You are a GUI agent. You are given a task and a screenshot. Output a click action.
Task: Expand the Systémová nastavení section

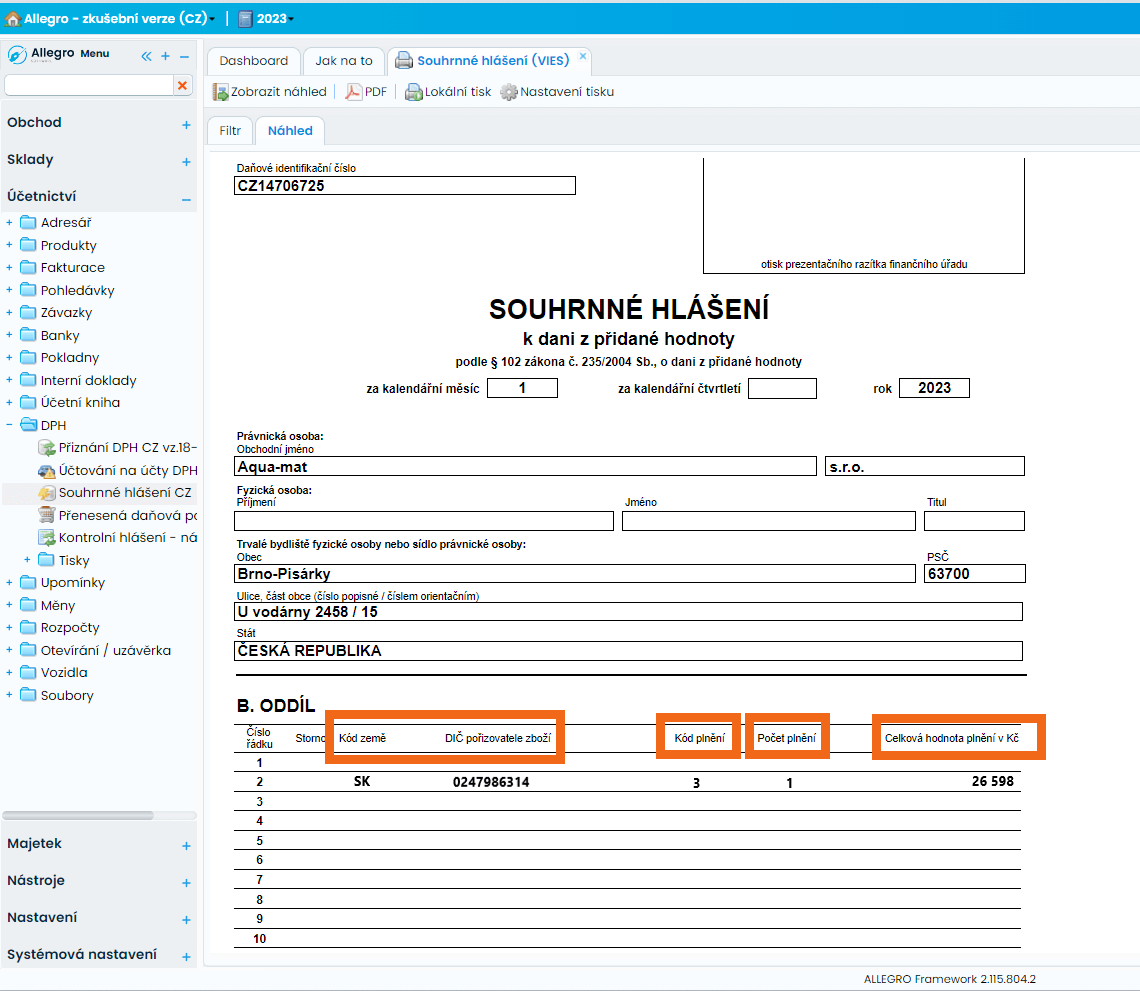pos(186,958)
